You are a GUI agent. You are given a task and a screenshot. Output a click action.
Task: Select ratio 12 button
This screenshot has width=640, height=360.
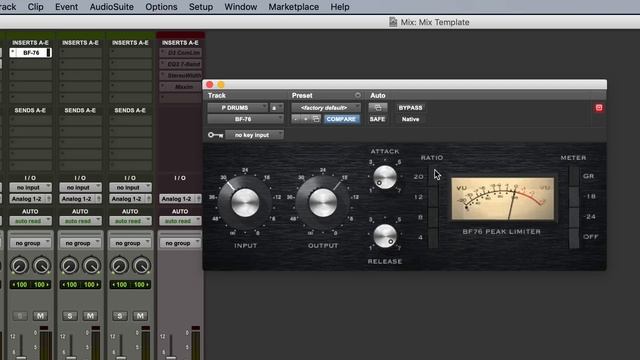pos(433,197)
